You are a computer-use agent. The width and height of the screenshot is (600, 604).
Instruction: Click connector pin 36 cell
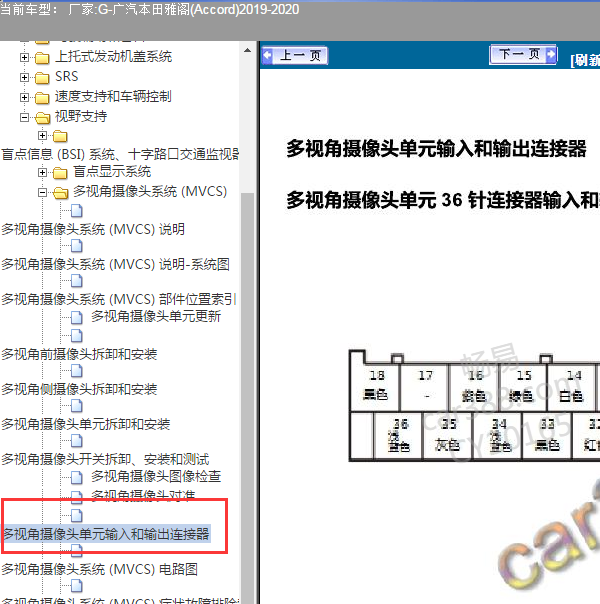tap(398, 436)
